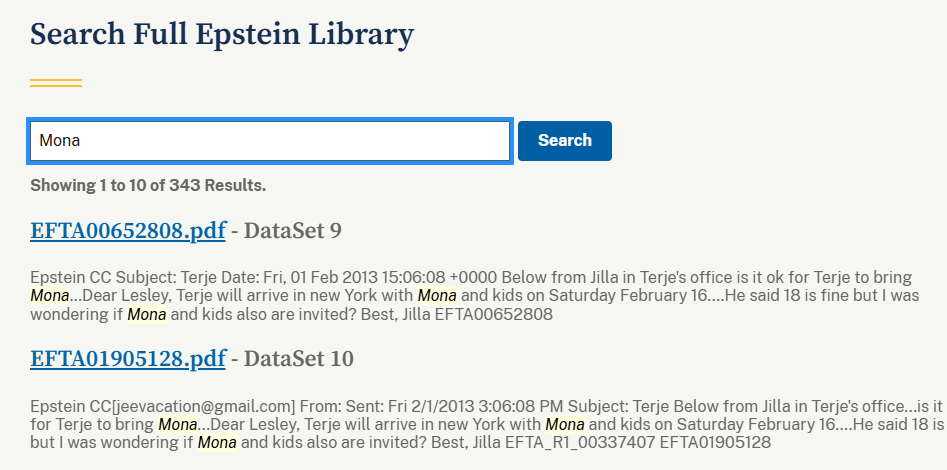Click "Fri 2/1/2013 3:06:08 PM" in second snippet
The width and height of the screenshot is (947, 470).
pyautogui.click(x=479, y=405)
